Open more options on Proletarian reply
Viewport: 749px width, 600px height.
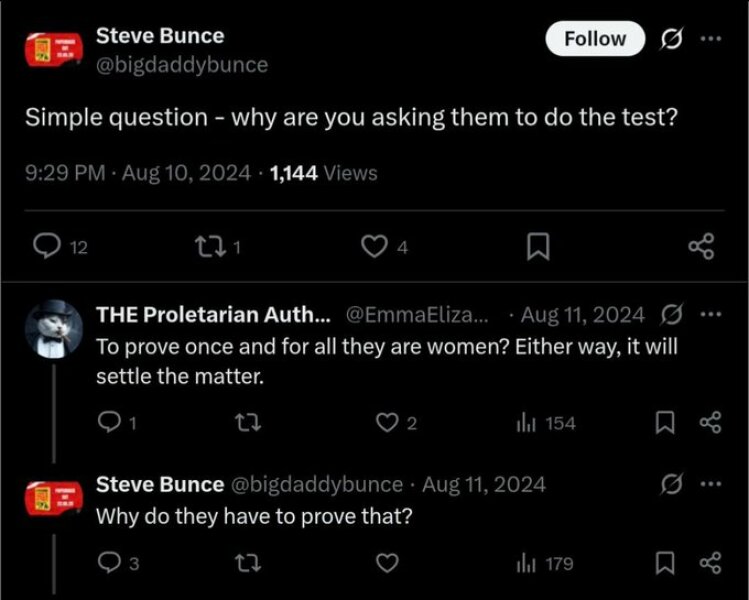click(x=709, y=314)
